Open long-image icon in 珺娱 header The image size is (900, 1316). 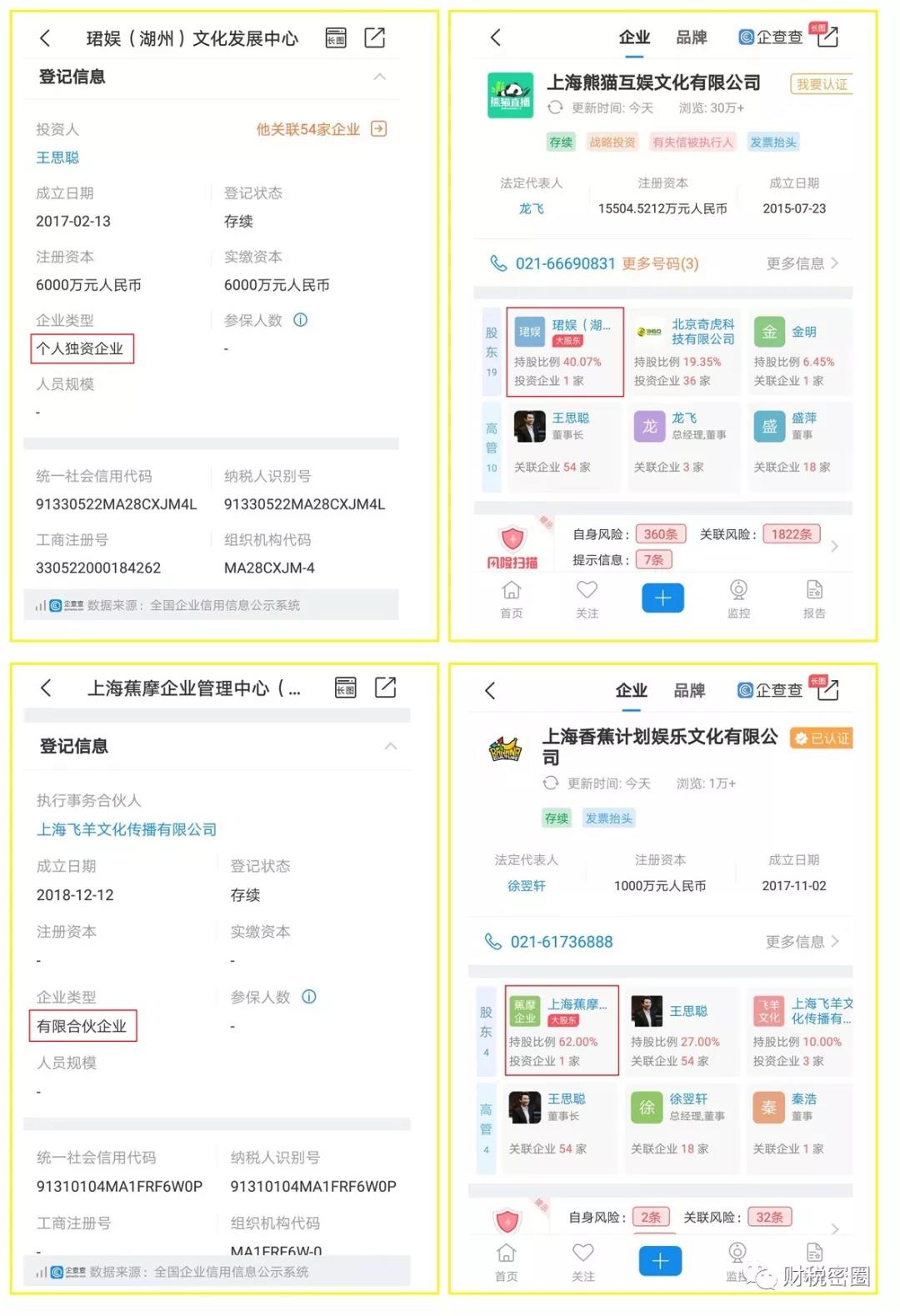[x=336, y=38]
